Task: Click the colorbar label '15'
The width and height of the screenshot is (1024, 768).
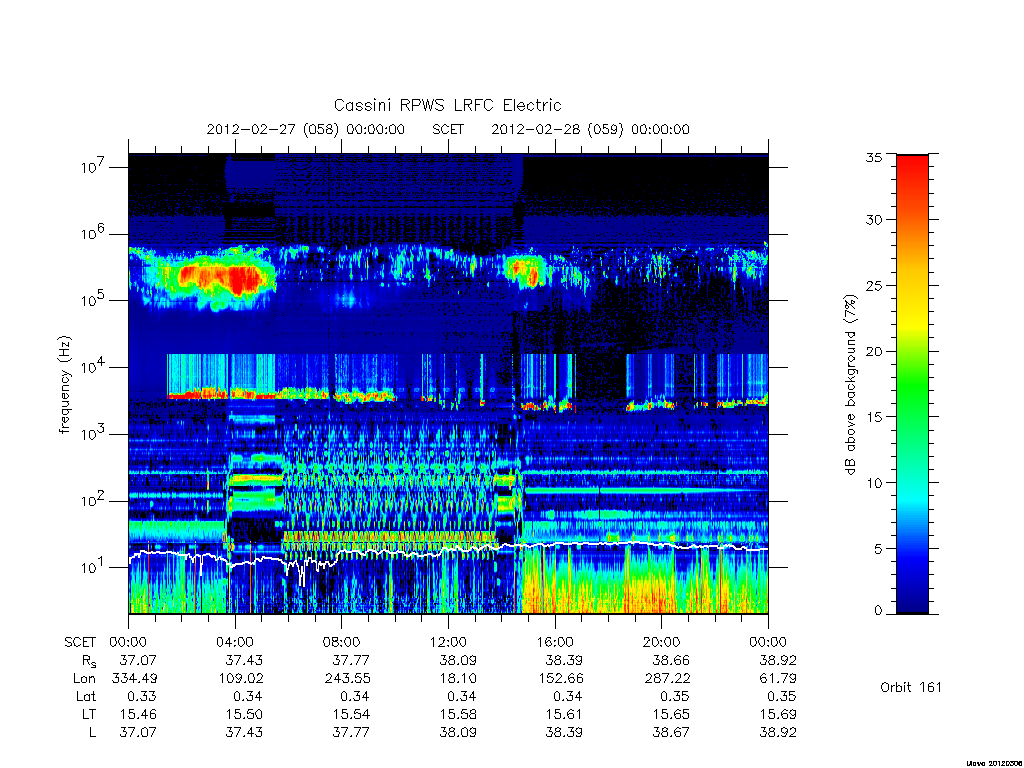Action: point(874,417)
